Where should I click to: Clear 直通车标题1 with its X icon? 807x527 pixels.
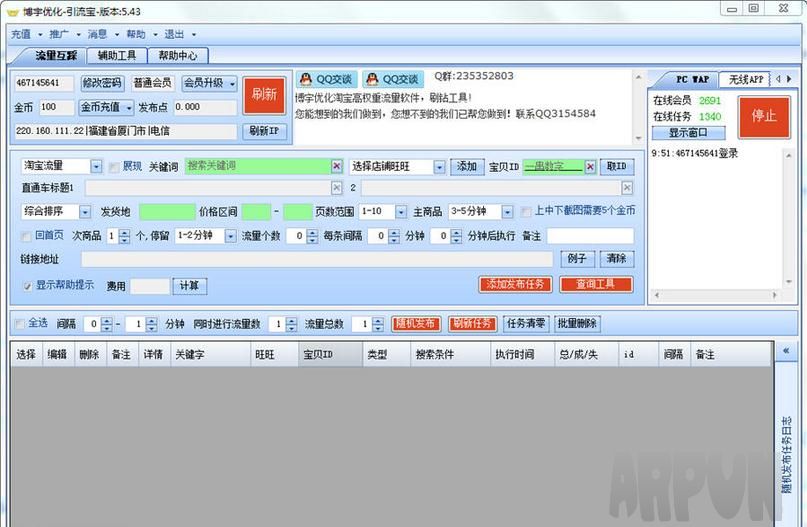tap(336, 187)
